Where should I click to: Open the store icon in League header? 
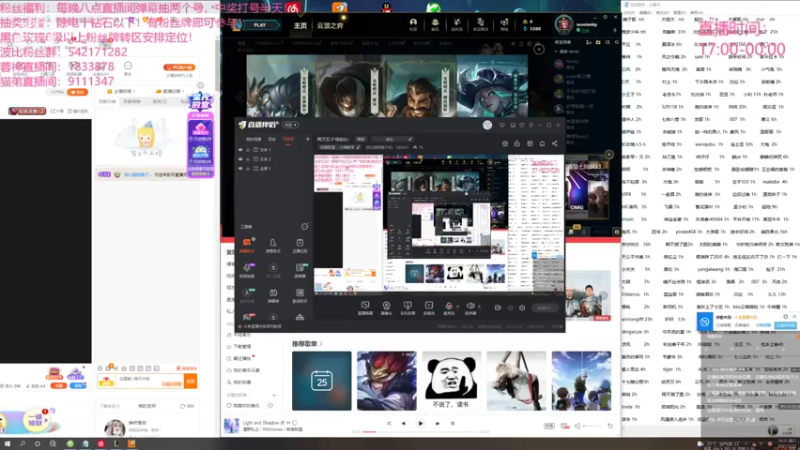pyautogui.click(x=504, y=24)
